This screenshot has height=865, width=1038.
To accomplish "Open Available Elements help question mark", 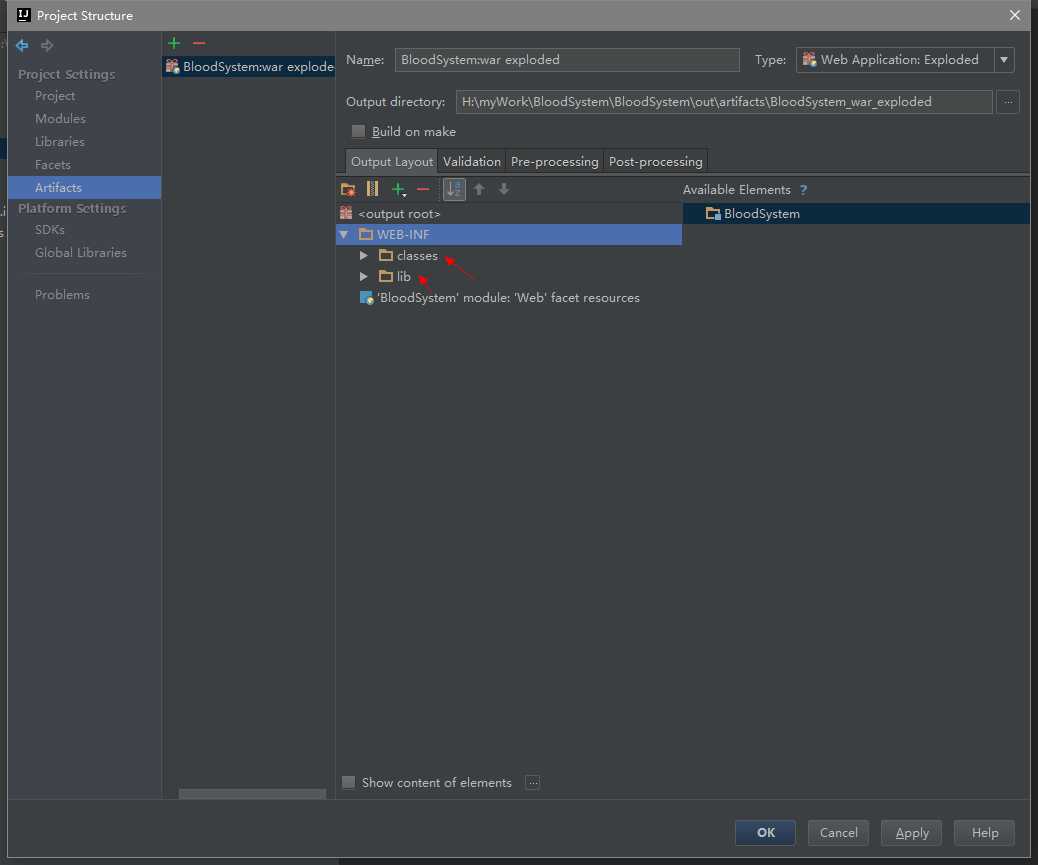I will [x=803, y=190].
